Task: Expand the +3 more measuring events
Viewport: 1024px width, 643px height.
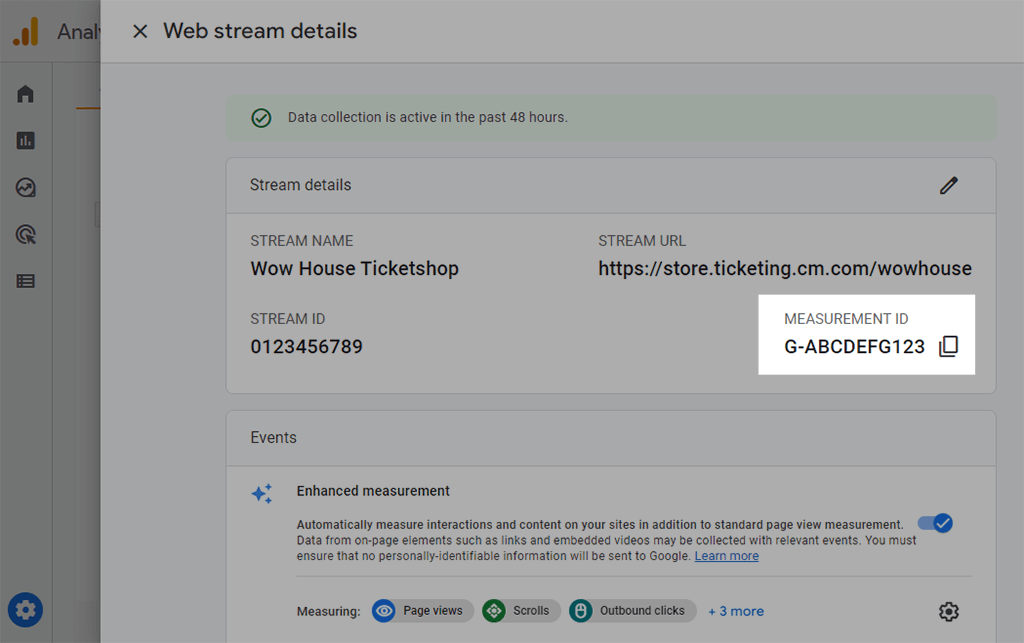Action: [x=735, y=611]
